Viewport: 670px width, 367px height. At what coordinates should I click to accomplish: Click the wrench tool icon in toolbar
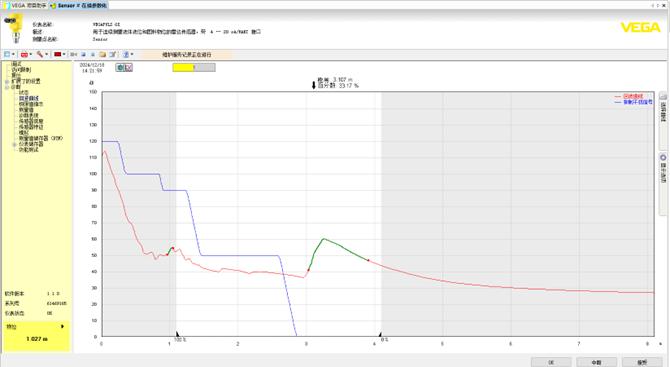click(x=40, y=54)
